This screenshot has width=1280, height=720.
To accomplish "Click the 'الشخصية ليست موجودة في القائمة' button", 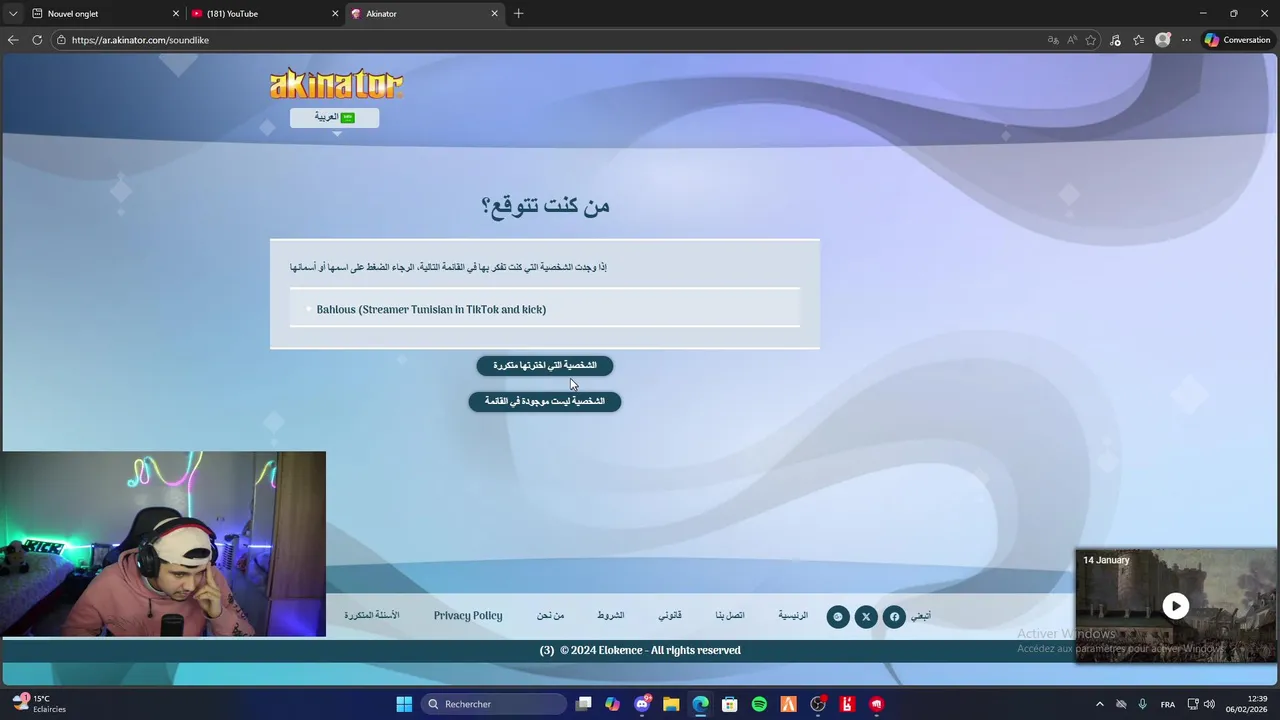I will pos(544,402).
